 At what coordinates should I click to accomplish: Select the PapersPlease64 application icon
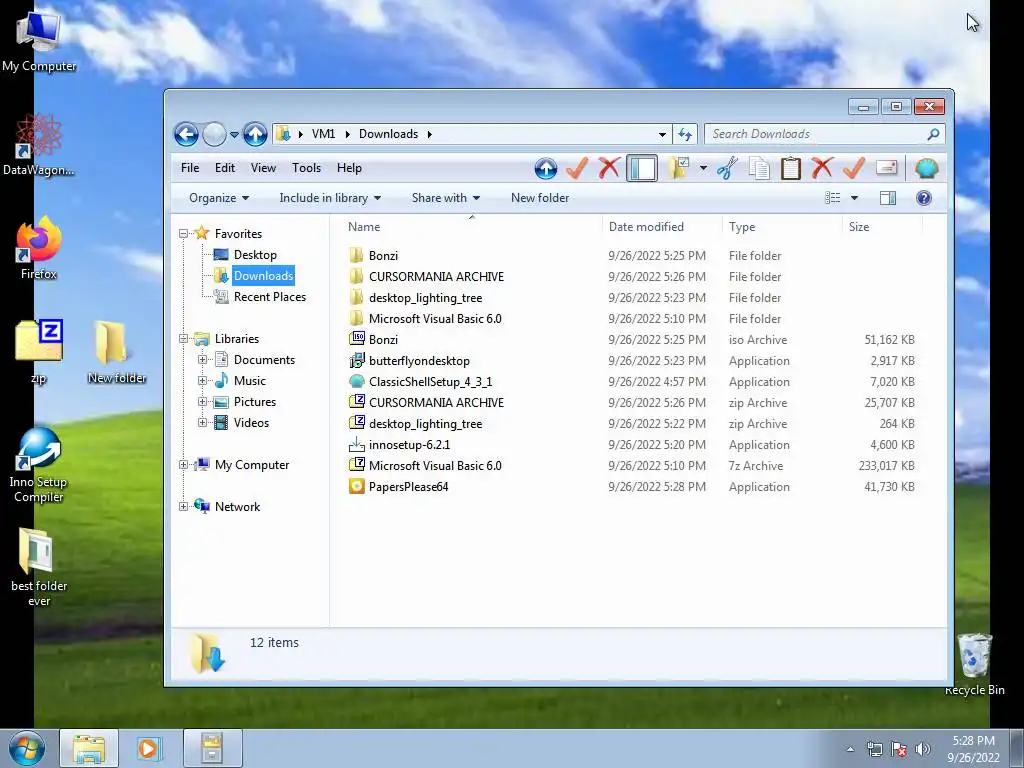pyautogui.click(x=357, y=487)
